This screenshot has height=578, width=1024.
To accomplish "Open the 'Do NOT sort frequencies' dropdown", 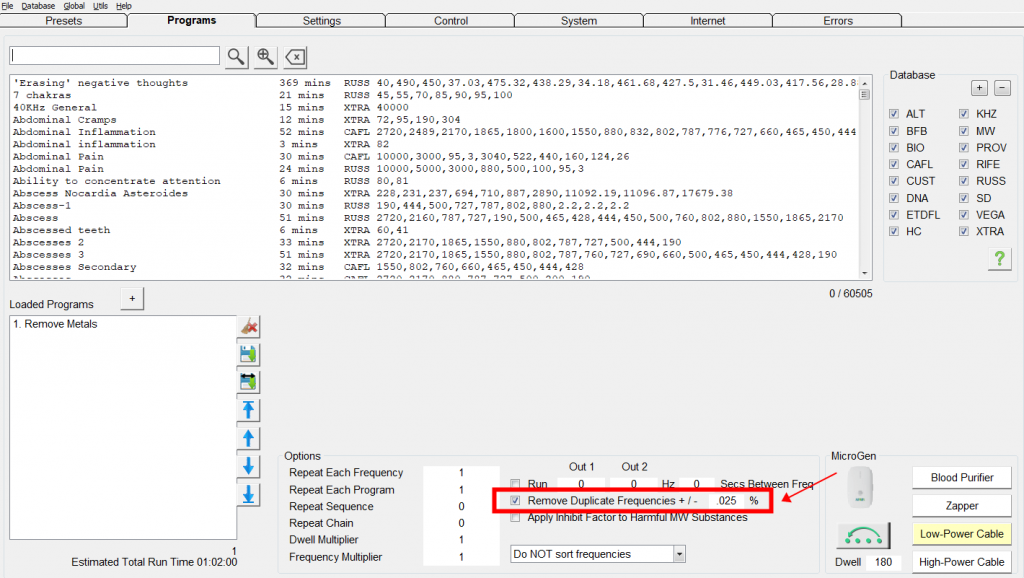I will click(679, 553).
